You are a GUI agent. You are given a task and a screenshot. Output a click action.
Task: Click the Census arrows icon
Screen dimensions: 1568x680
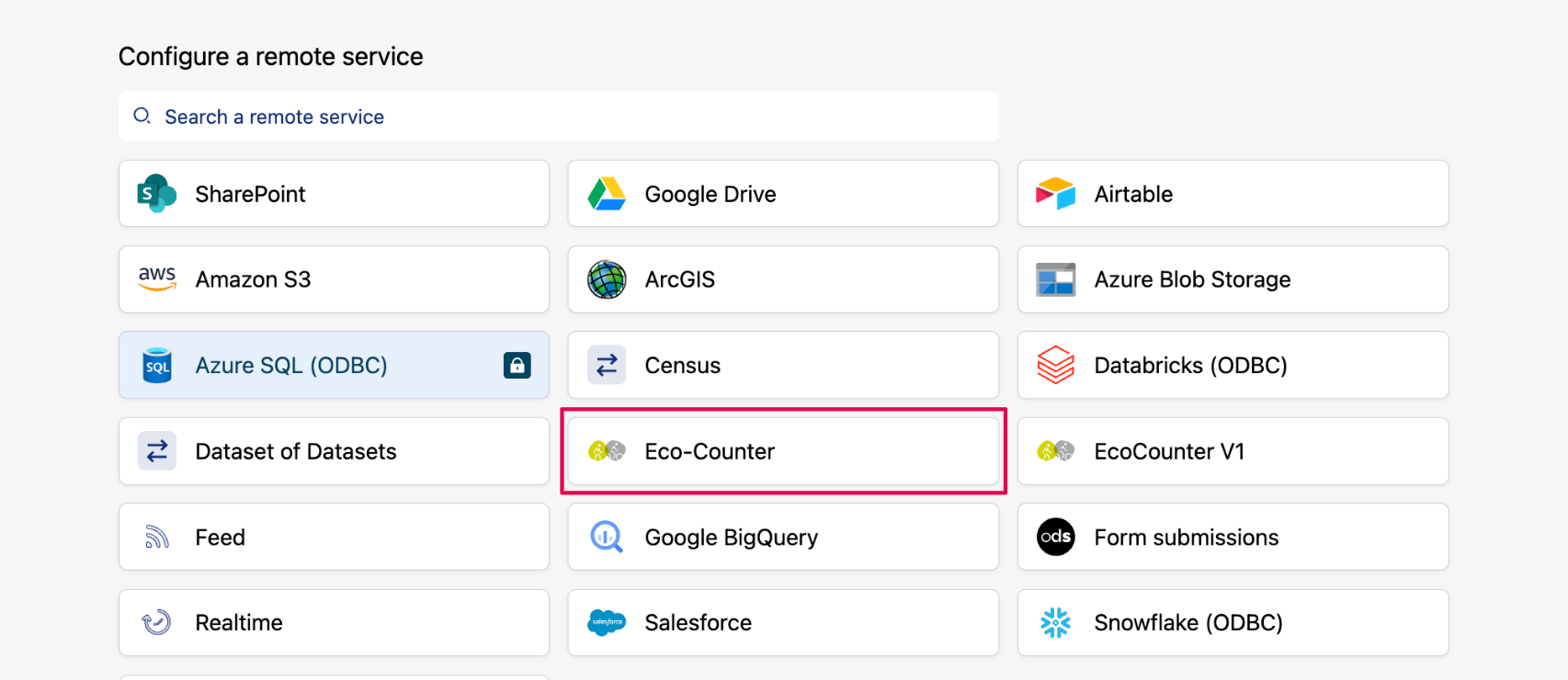(607, 365)
